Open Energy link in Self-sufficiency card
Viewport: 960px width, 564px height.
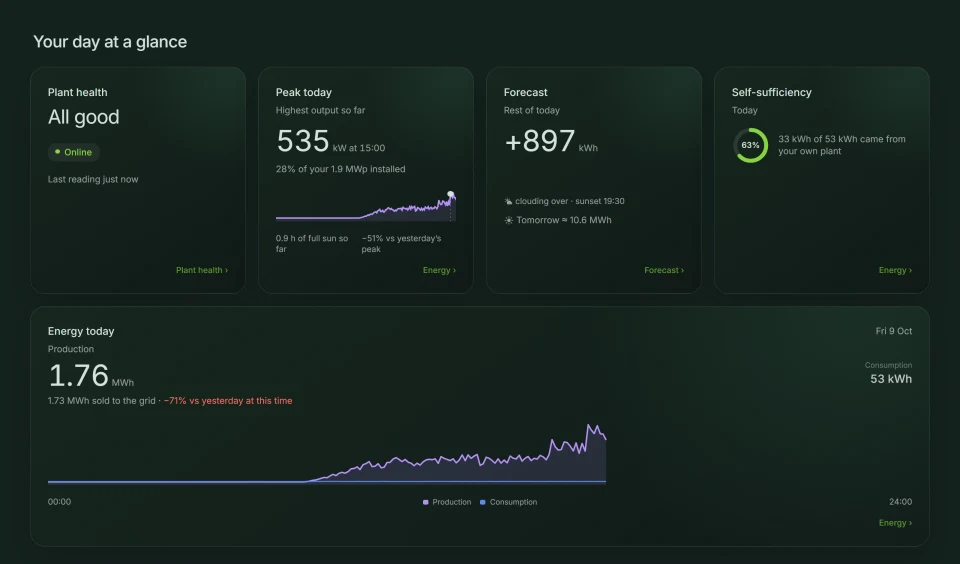(895, 270)
